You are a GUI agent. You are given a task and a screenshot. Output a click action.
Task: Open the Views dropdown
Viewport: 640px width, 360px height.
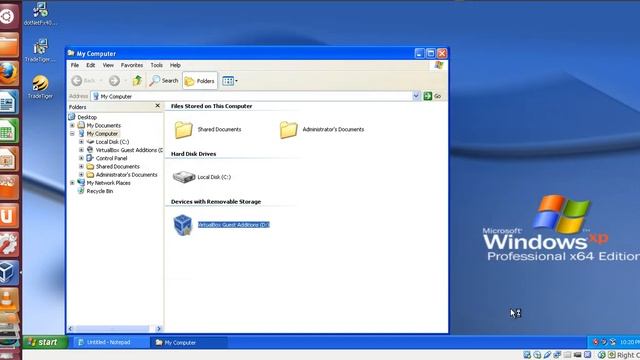[230, 81]
